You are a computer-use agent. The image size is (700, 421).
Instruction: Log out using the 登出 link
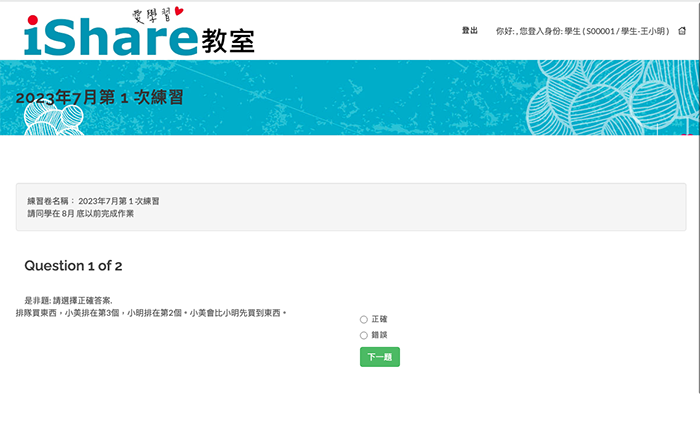tap(469, 32)
